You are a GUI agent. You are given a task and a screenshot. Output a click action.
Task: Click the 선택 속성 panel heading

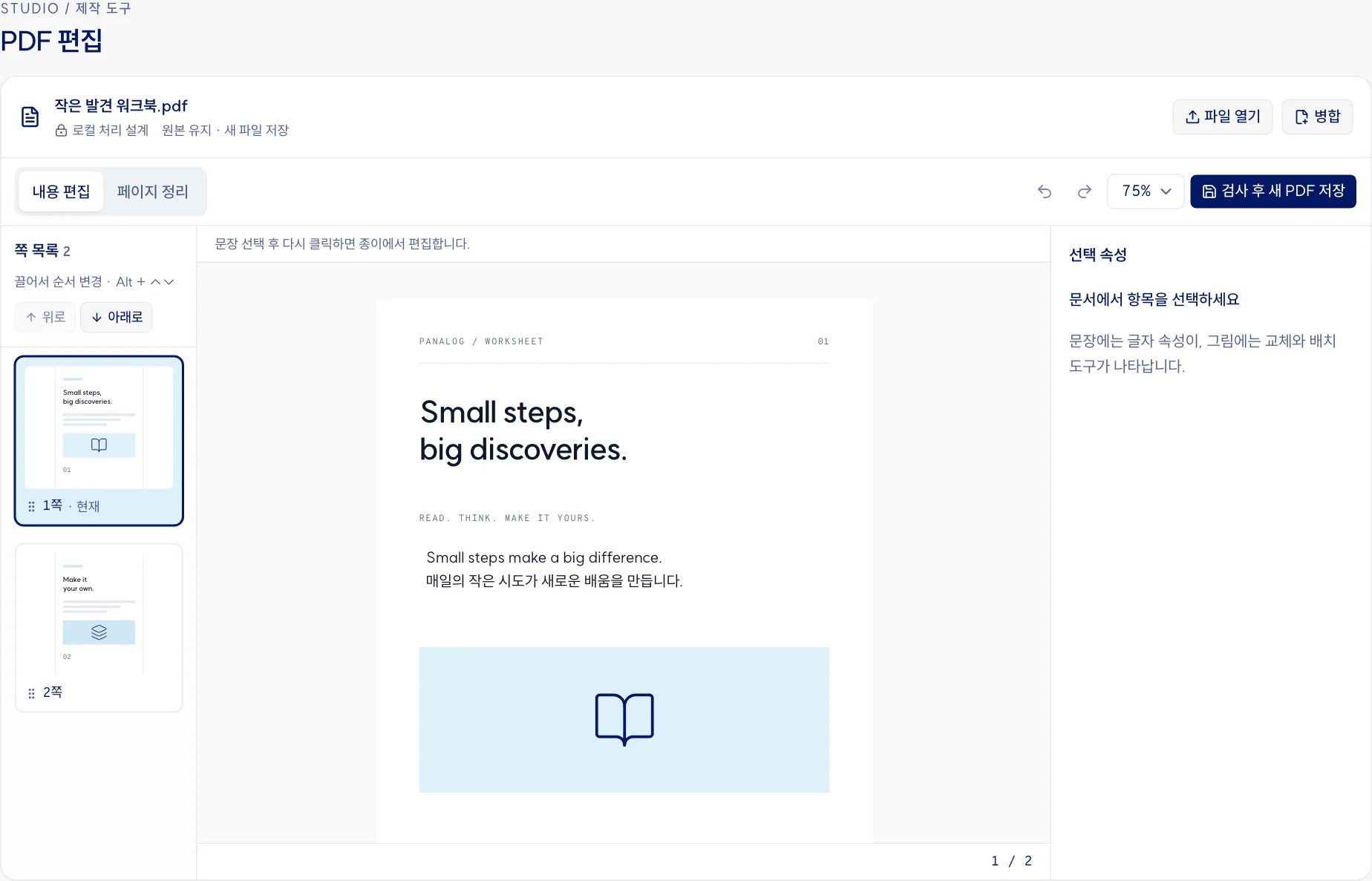pyautogui.click(x=1098, y=255)
